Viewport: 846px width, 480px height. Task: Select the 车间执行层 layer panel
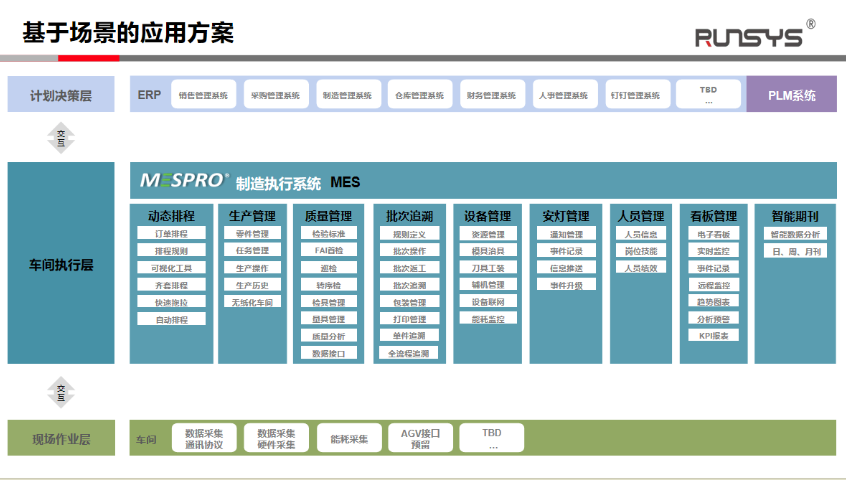pos(61,265)
